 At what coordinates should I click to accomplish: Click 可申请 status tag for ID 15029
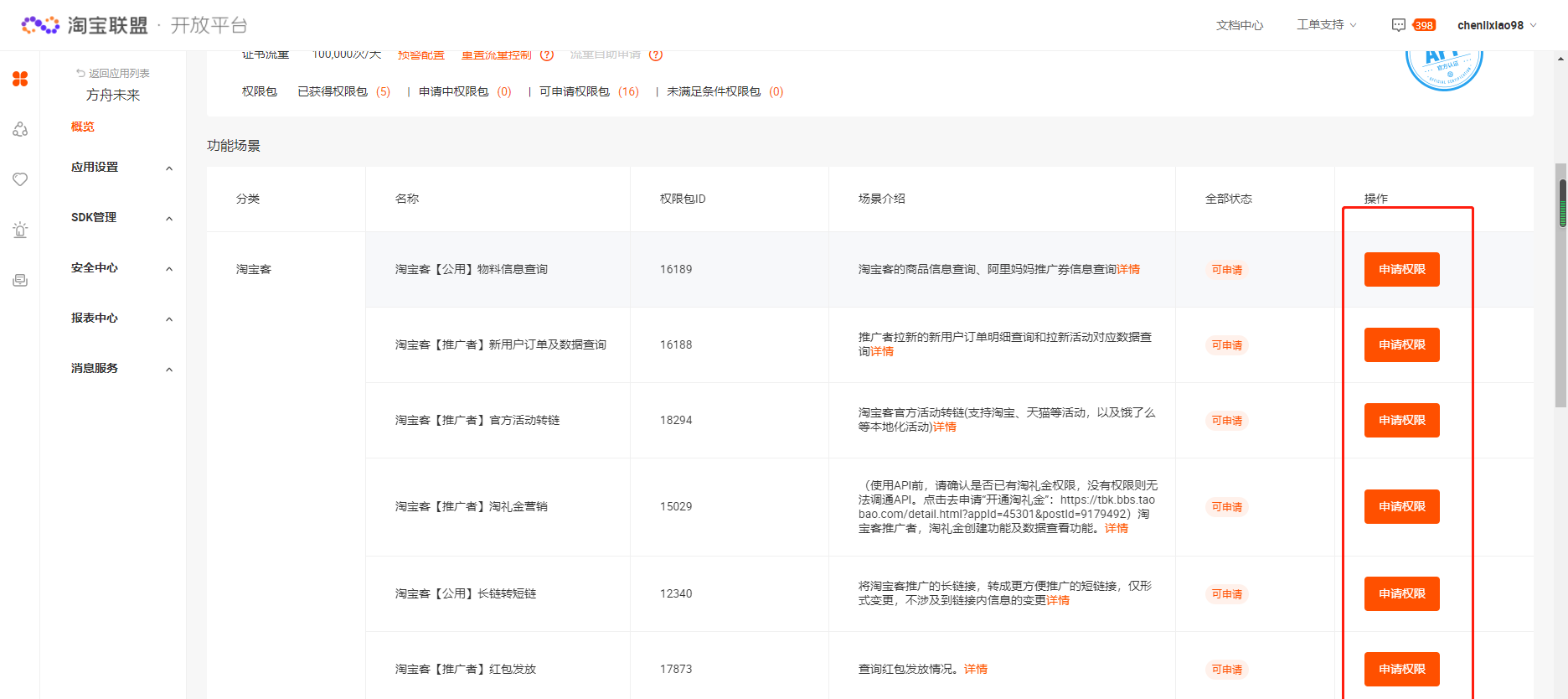click(x=1227, y=506)
